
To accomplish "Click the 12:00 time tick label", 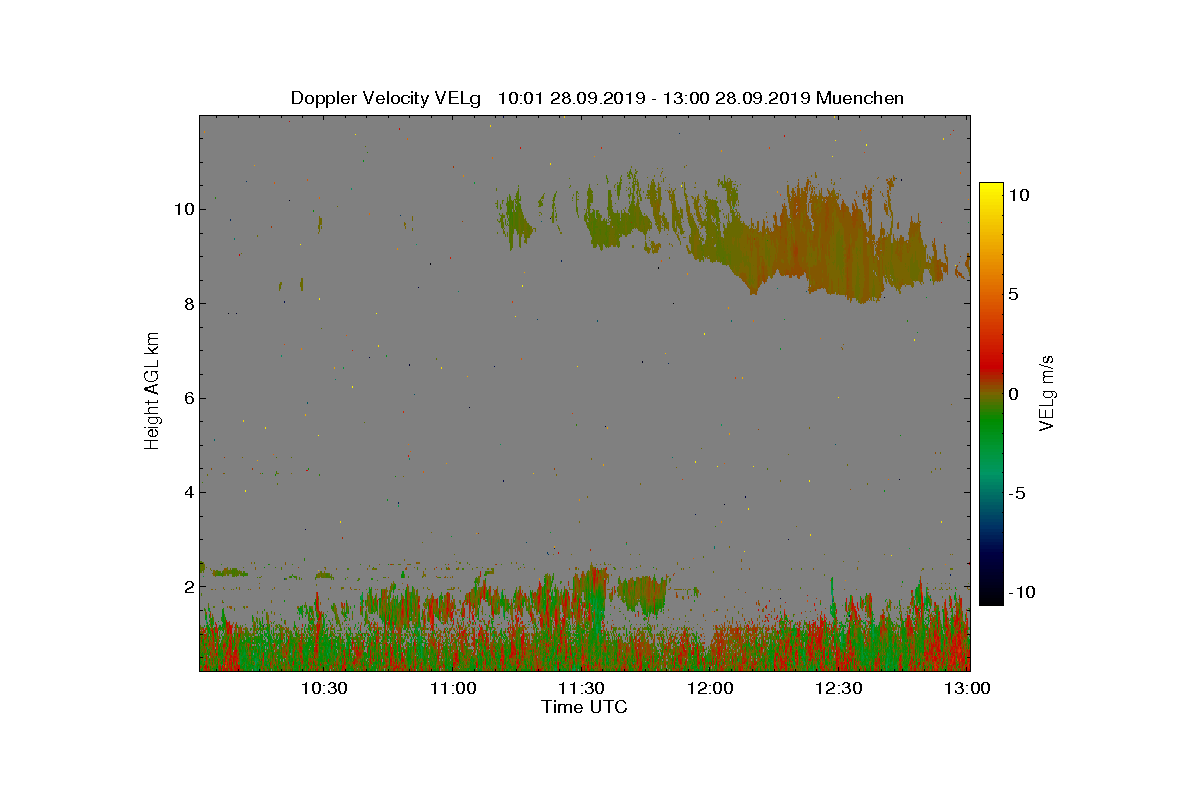I will coord(711,688).
